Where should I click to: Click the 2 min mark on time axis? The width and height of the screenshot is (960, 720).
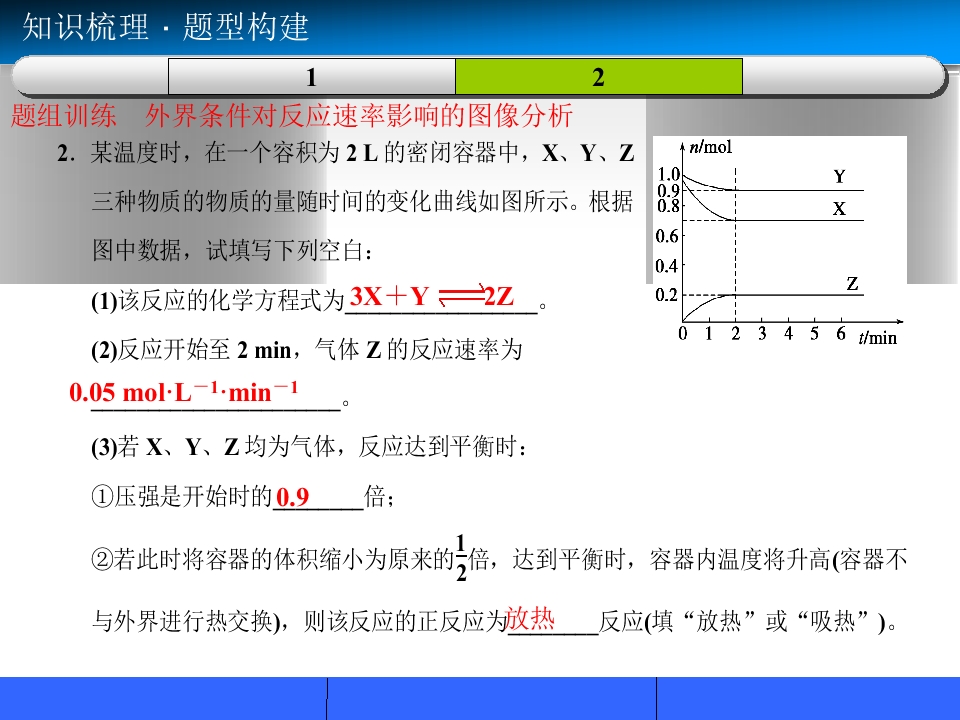click(x=735, y=334)
